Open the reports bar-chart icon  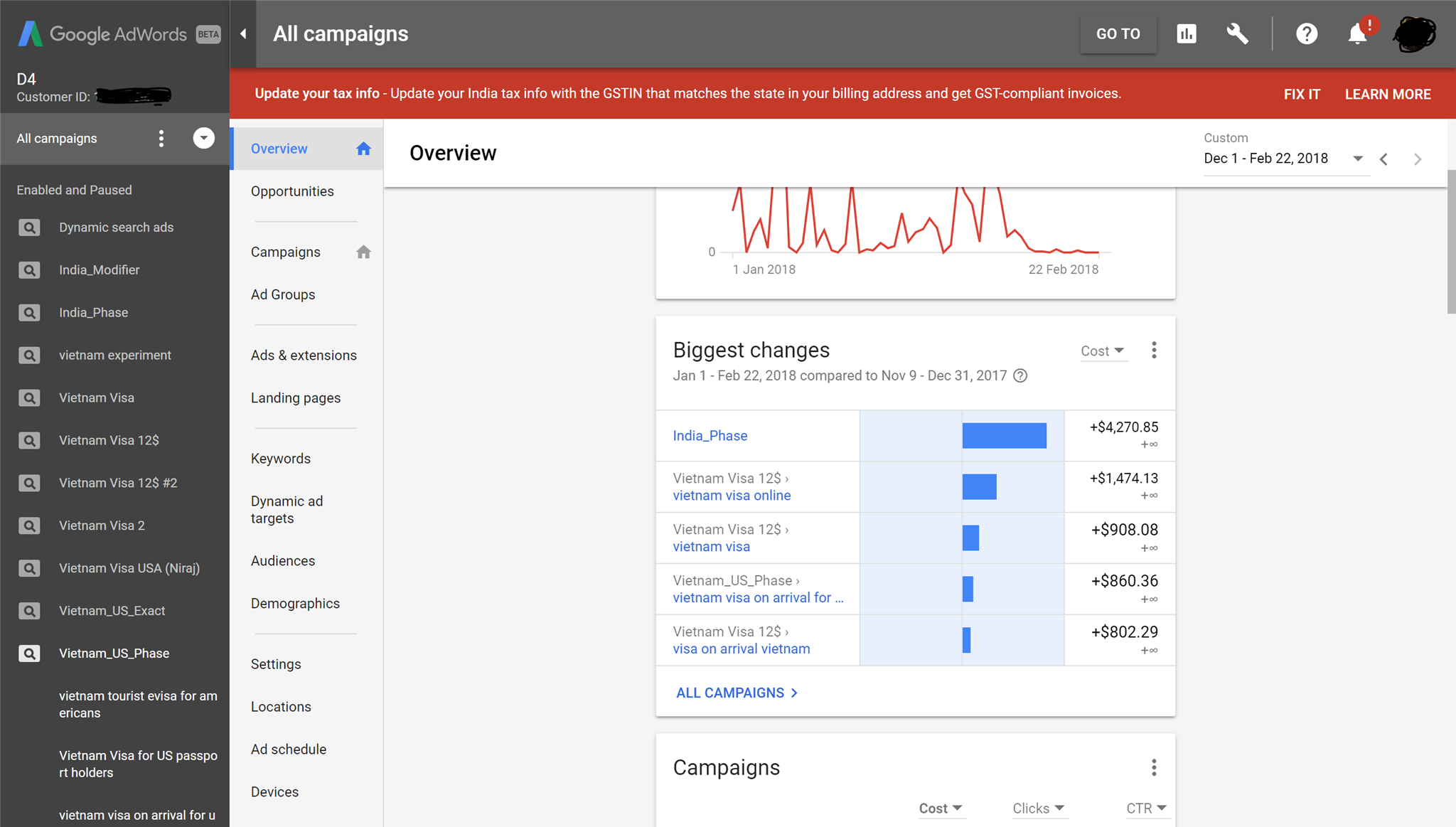tap(1187, 33)
